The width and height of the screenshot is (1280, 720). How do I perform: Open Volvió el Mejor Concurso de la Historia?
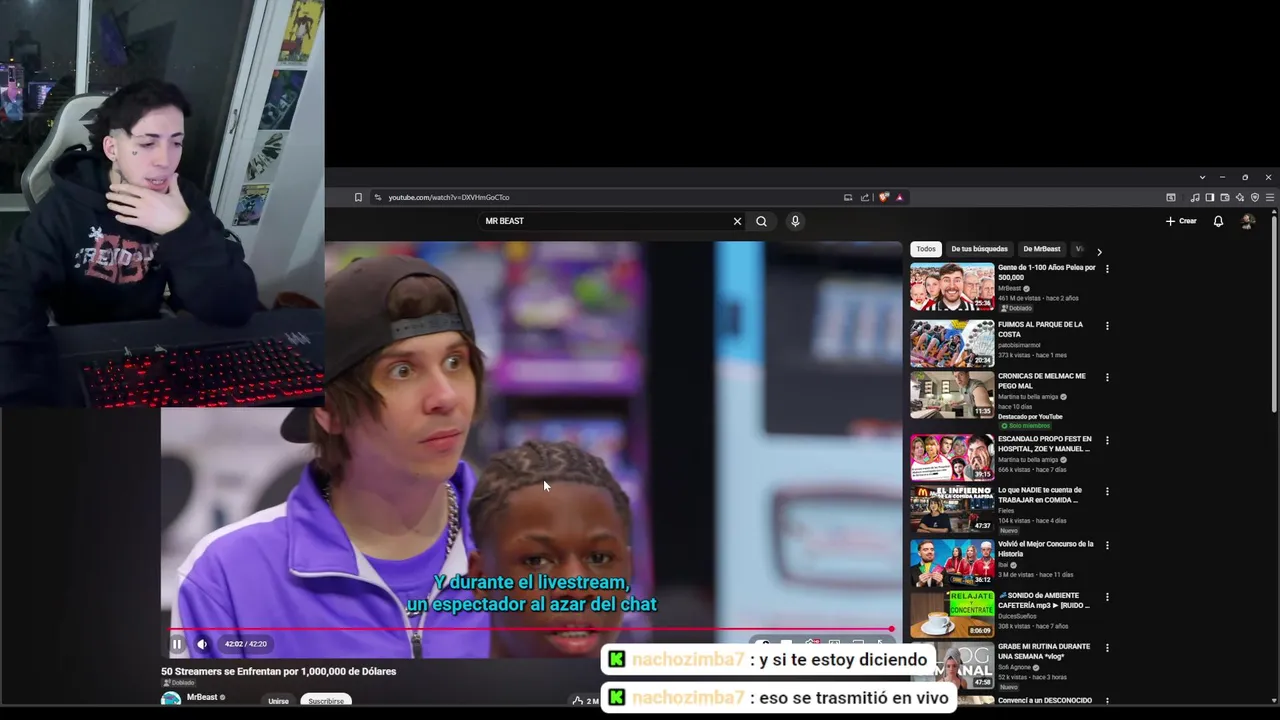[1046, 548]
